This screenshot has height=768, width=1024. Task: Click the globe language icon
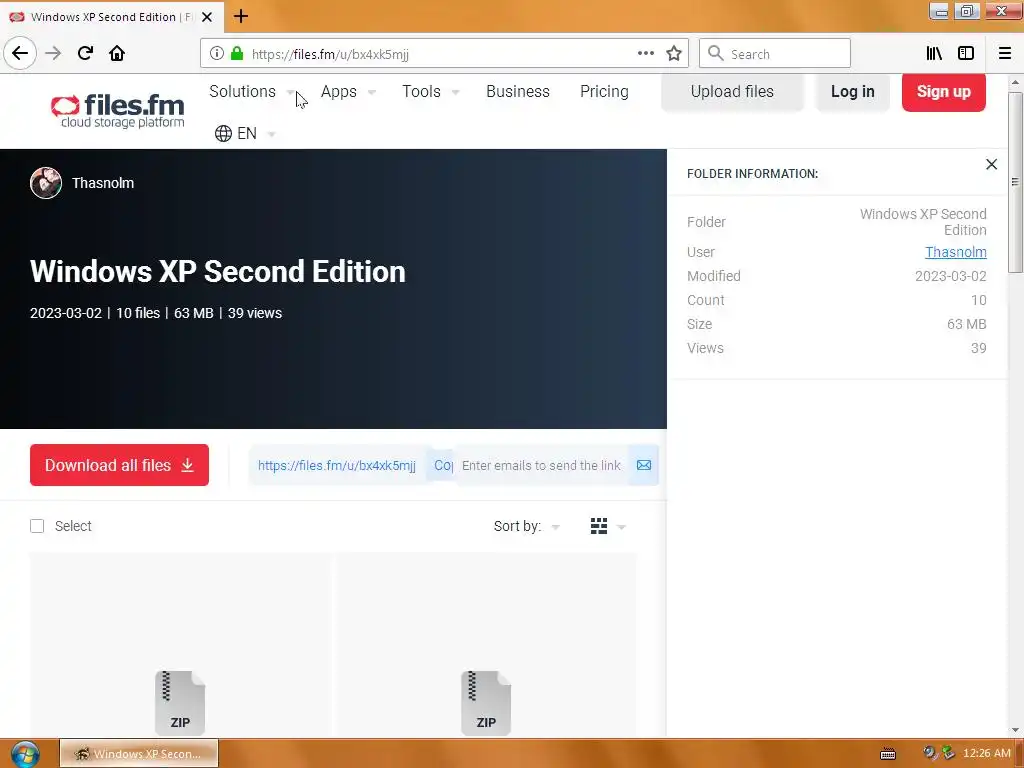(x=223, y=133)
